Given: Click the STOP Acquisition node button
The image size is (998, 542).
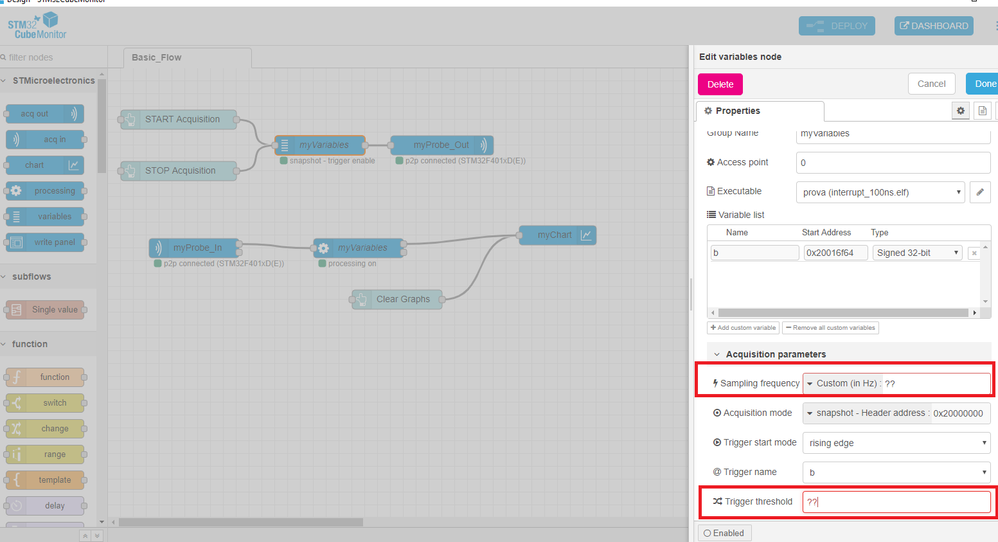Looking at the screenshot, I should [130, 170].
